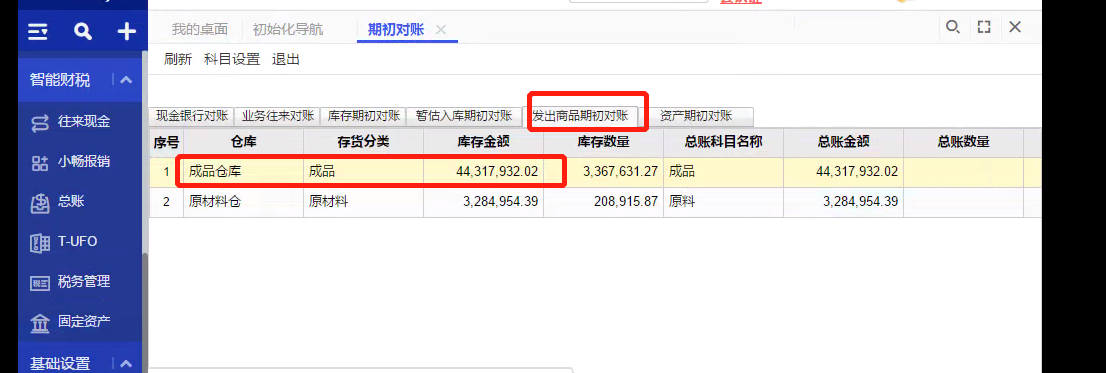Open 暂估入库期初对账 tab
This screenshot has width=1106, height=373.
coord(463,116)
